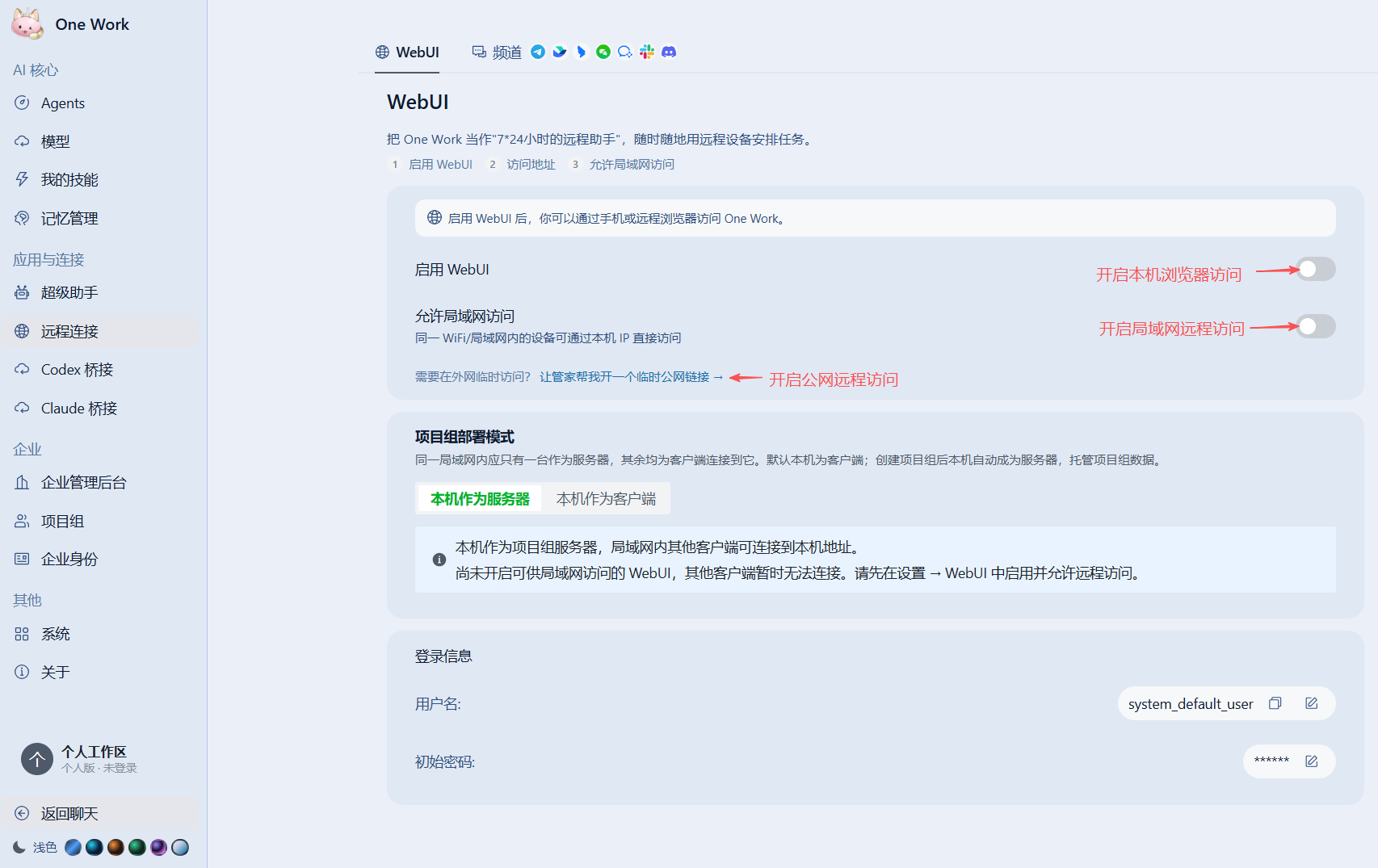Click the DingTalk blue wing channel icon
This screenshot has width=1378, height=868.
[x=582, y=52]
